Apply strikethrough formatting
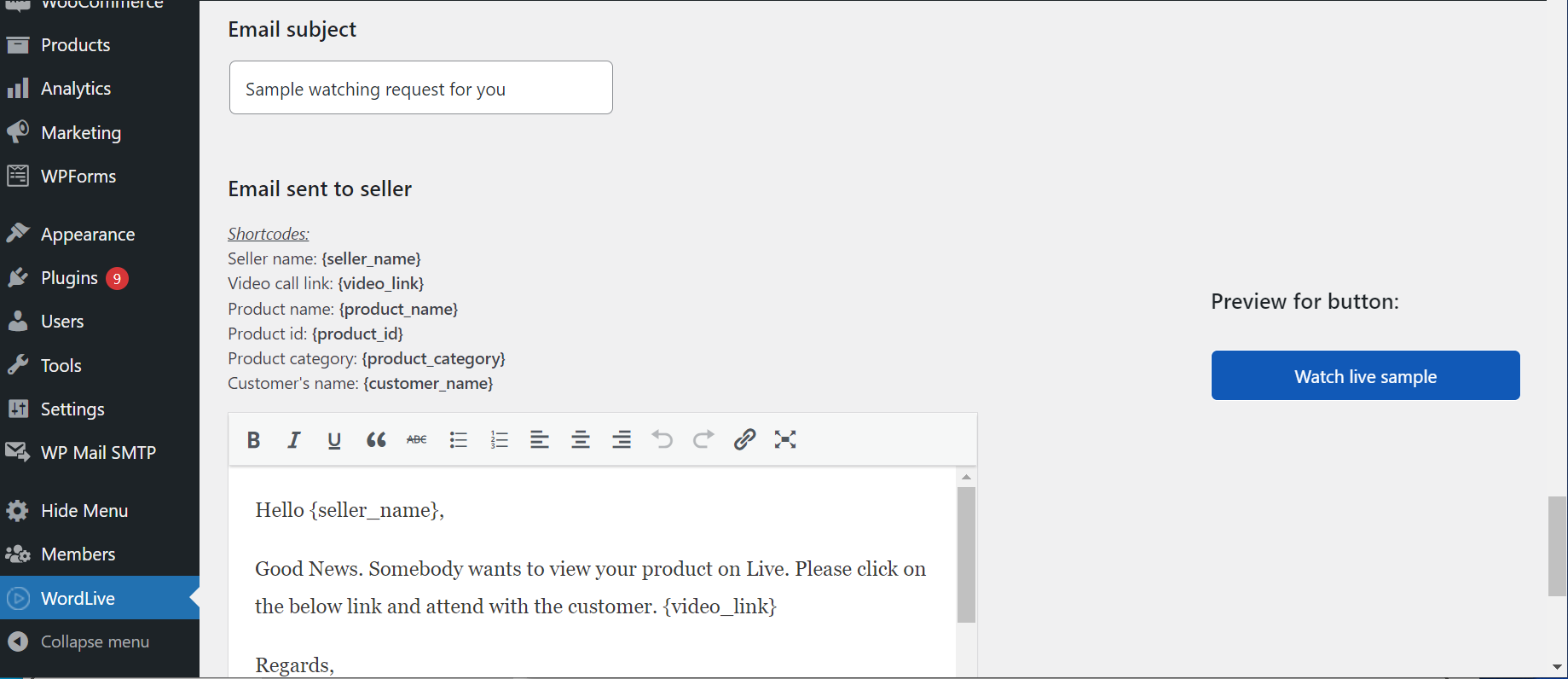Viewport: 1568px width, 679px height. point(417,440)
